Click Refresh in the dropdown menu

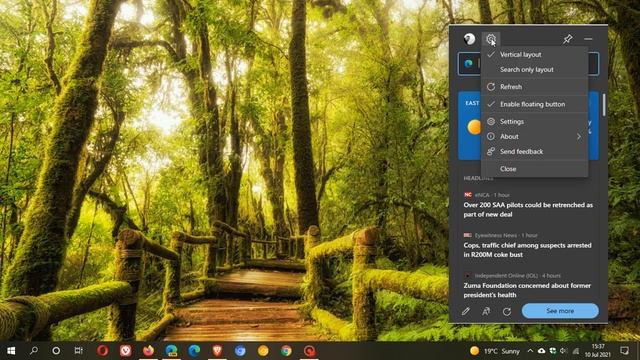(x=534, y=87)
